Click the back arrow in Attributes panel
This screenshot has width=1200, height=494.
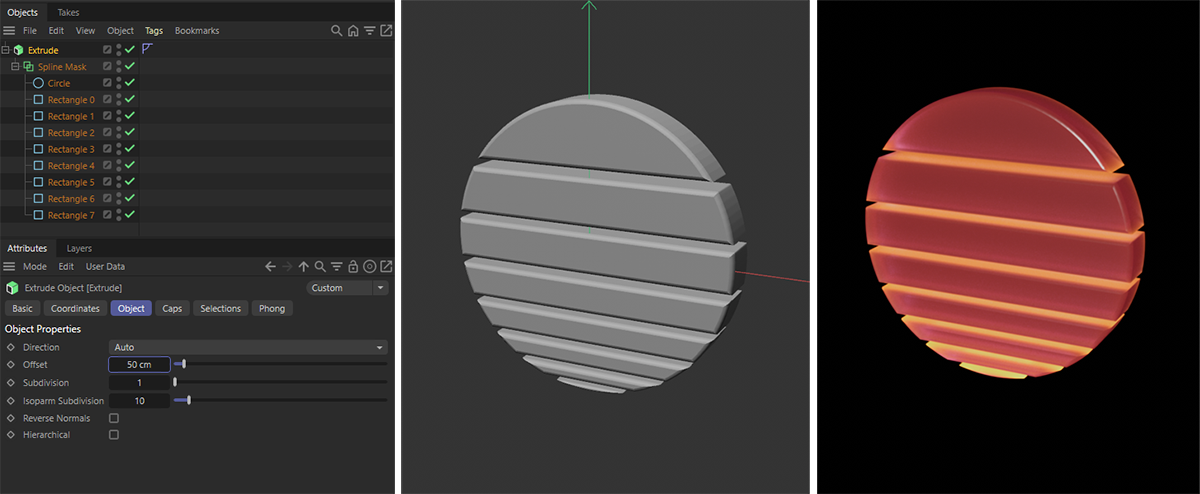pos(270,267)
